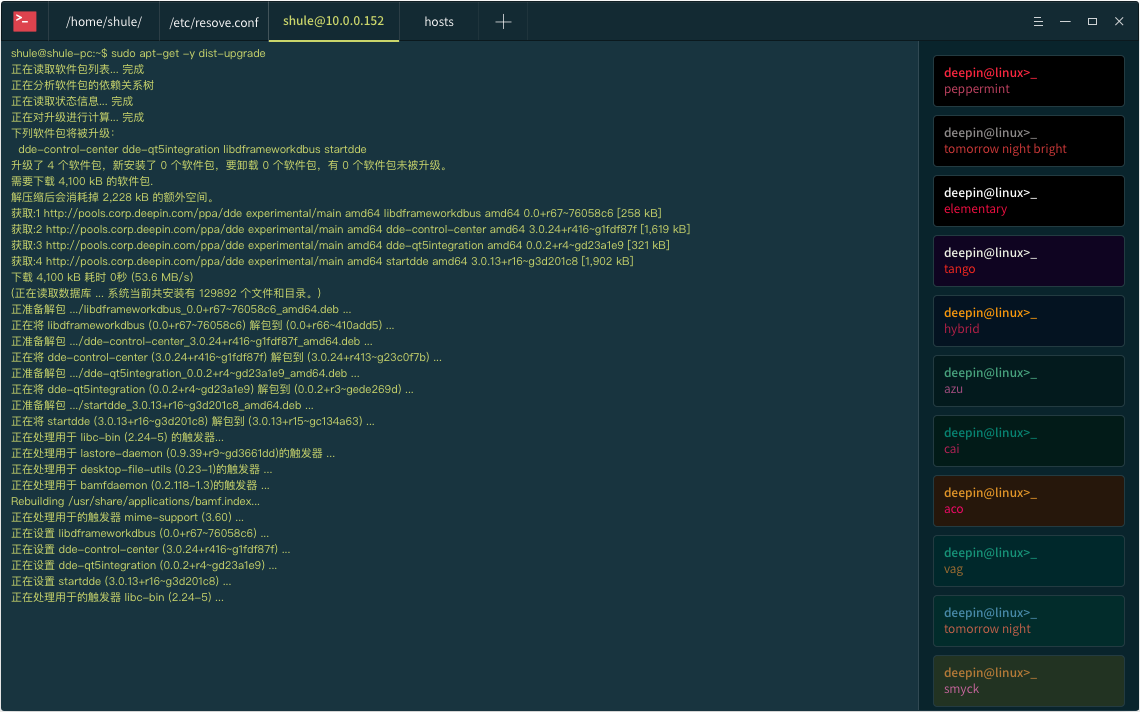Minimize the terminal window
This screenshot has height=712, width=1140.
(1065, 22)
